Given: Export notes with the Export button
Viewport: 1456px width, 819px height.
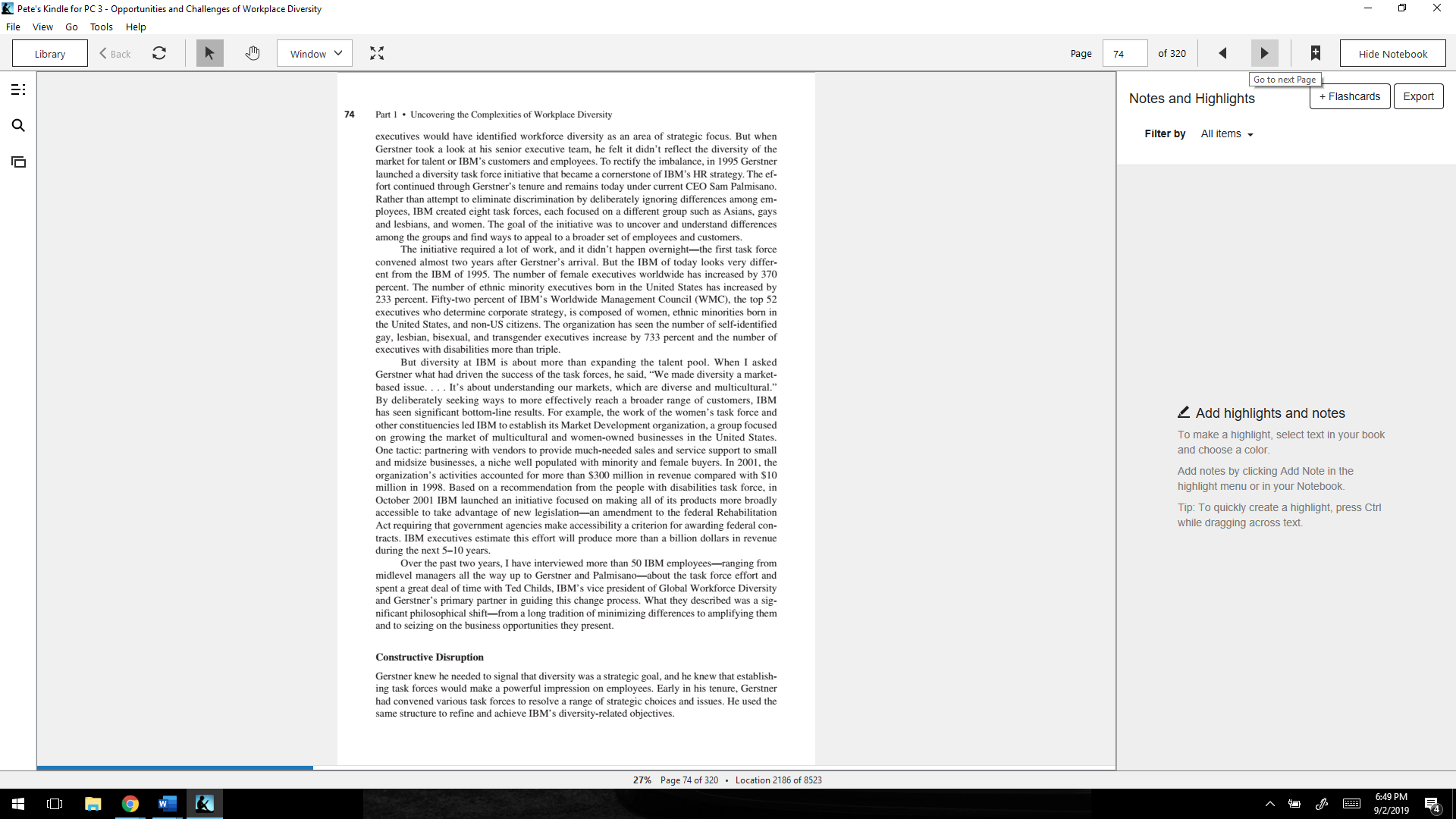Looking at the screenshot, I should [1418, 96].
